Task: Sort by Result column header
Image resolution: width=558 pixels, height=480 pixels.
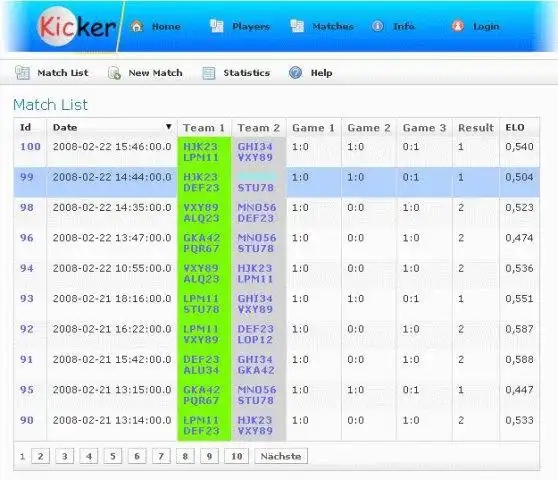Action: [x=476, y=128]
